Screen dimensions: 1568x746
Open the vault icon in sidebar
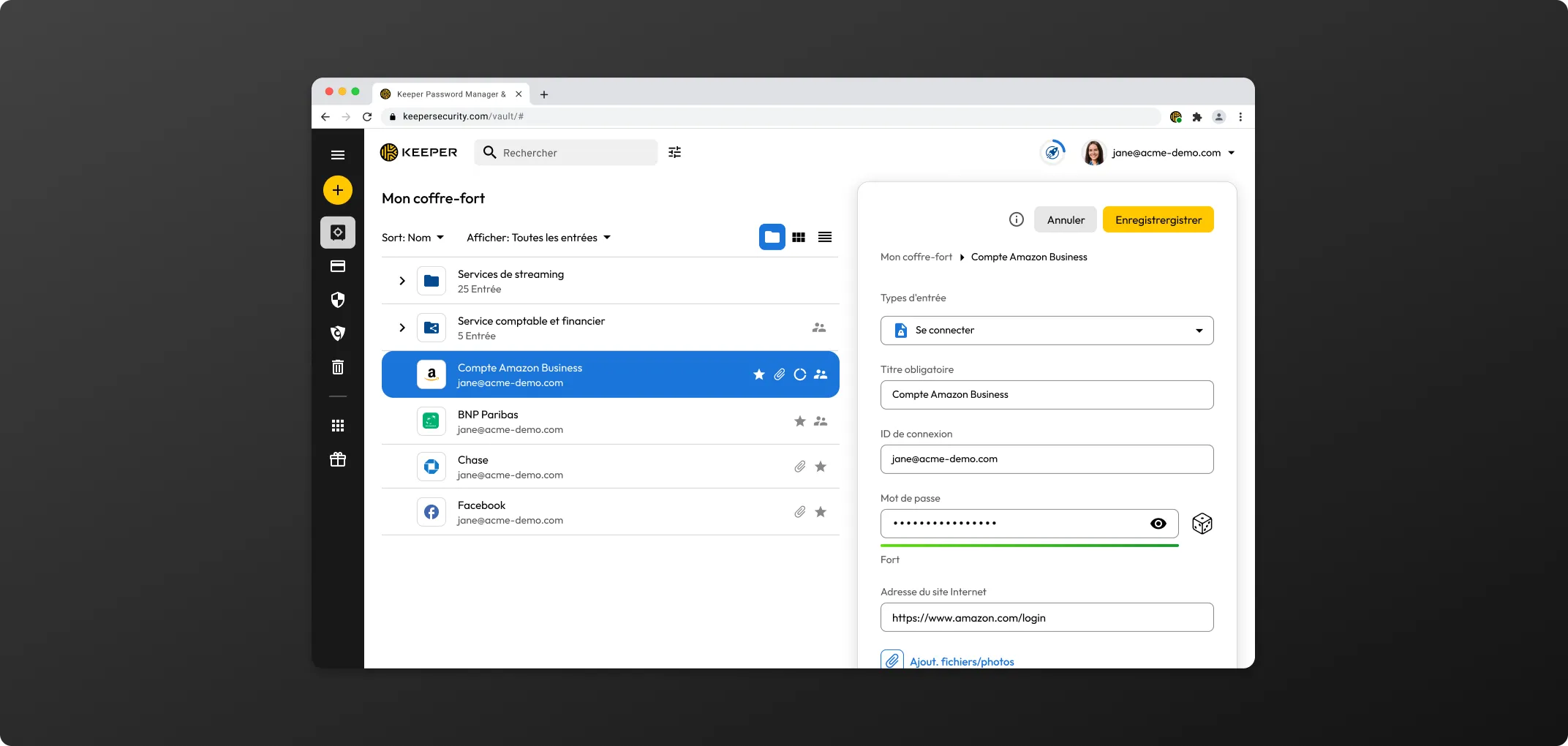[x=337, y=233]
